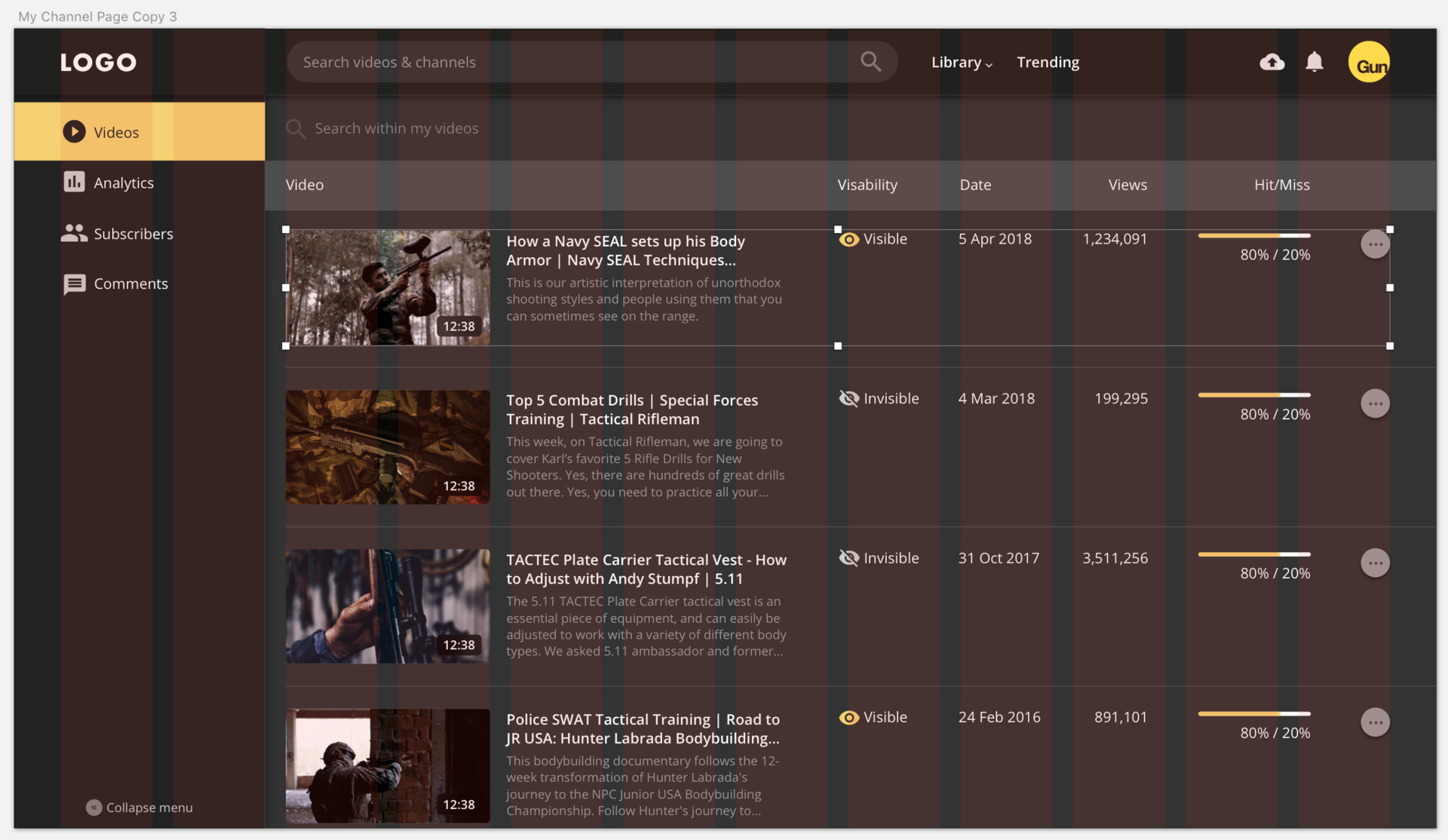Click the date '5 Apr 2018'
This screenshot has height=840, width=1448.
click(x=995, y=239)
